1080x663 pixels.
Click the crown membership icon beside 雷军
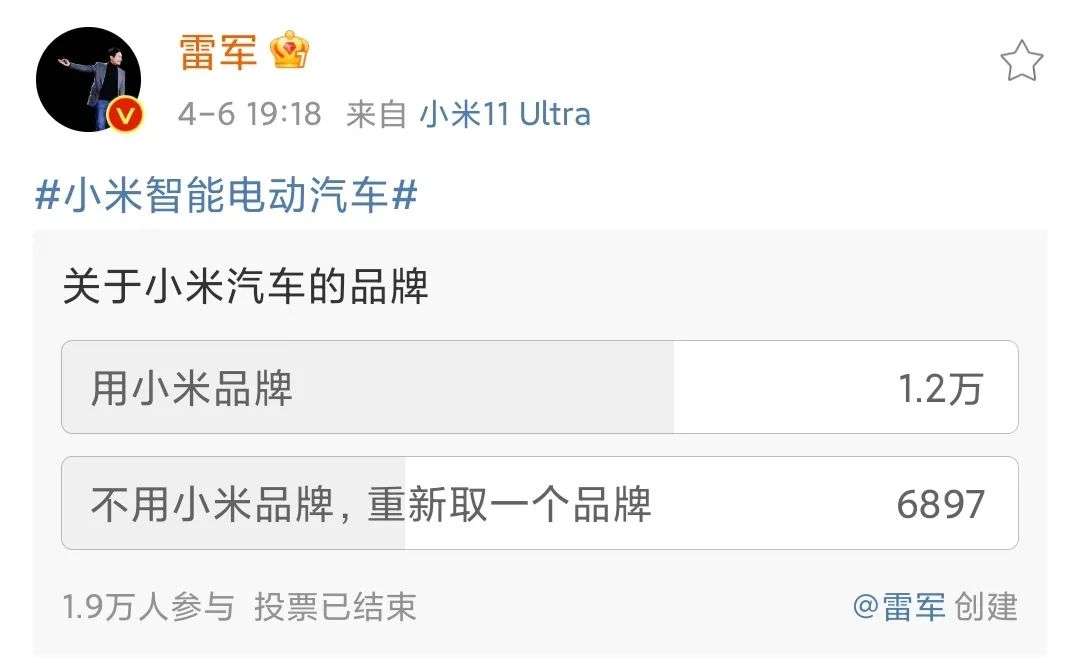tap(290, 50)
